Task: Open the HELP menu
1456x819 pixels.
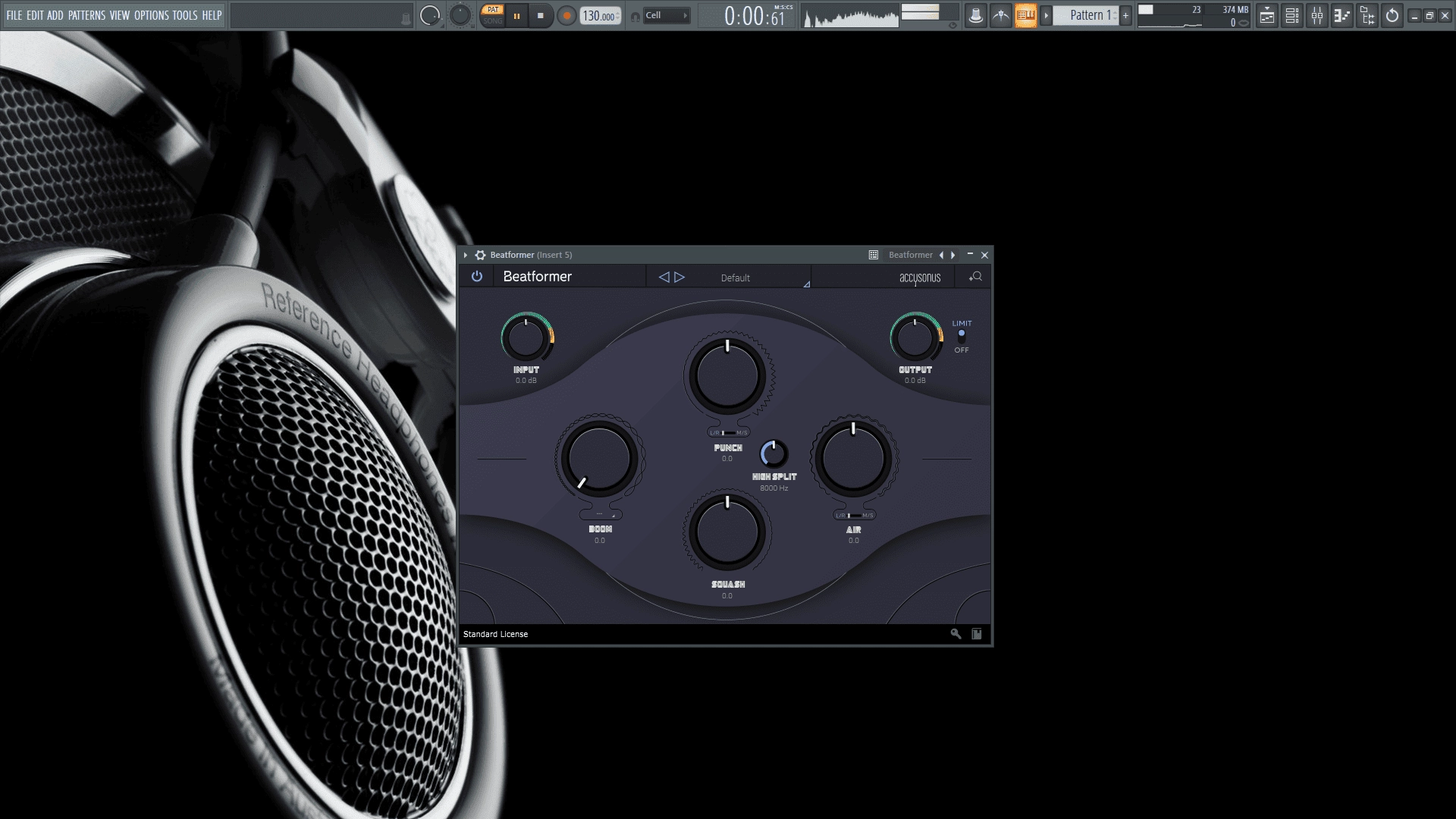Action: tap(212, 15)
